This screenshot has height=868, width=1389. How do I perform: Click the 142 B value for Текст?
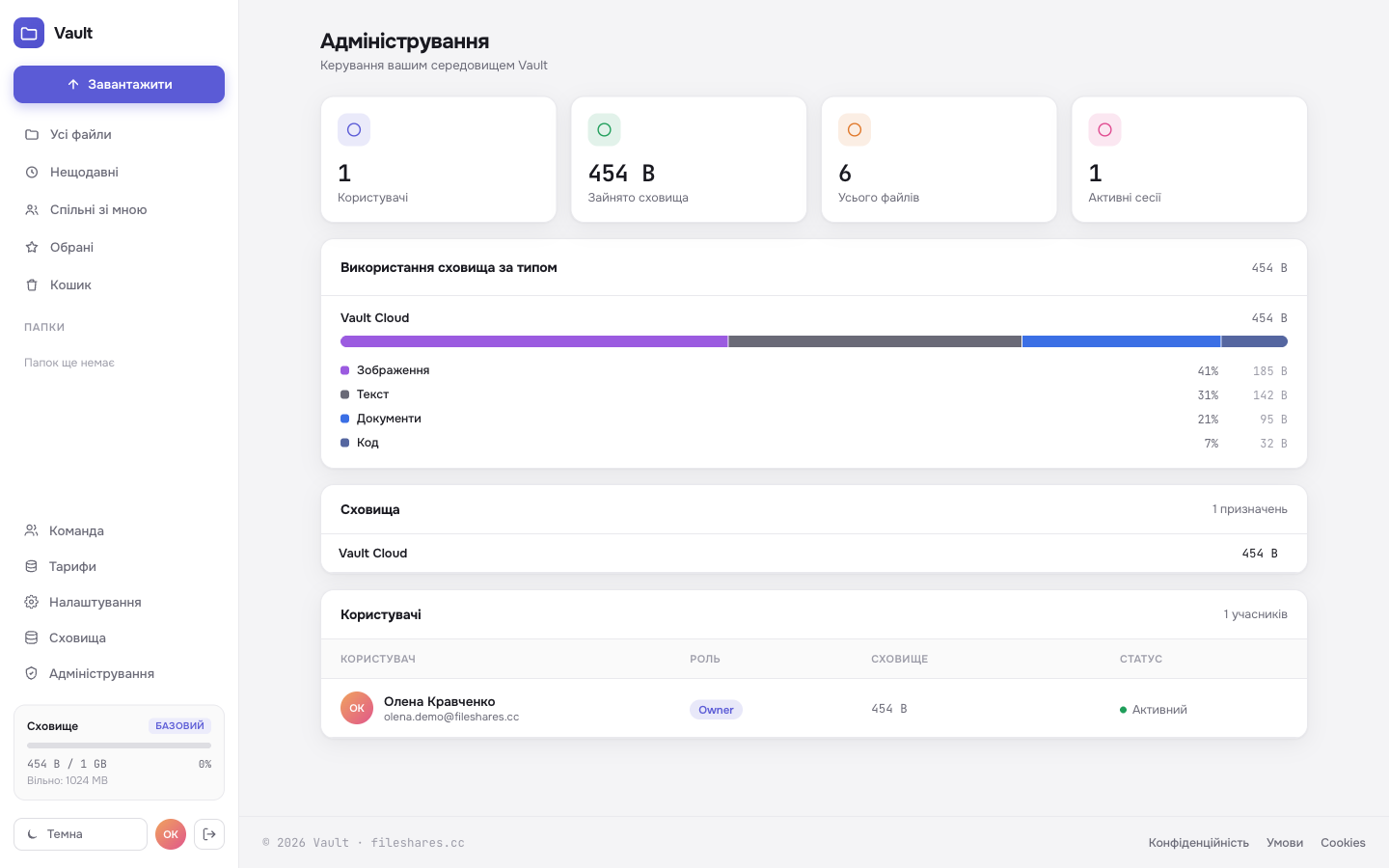click(x=1269, y=394)
